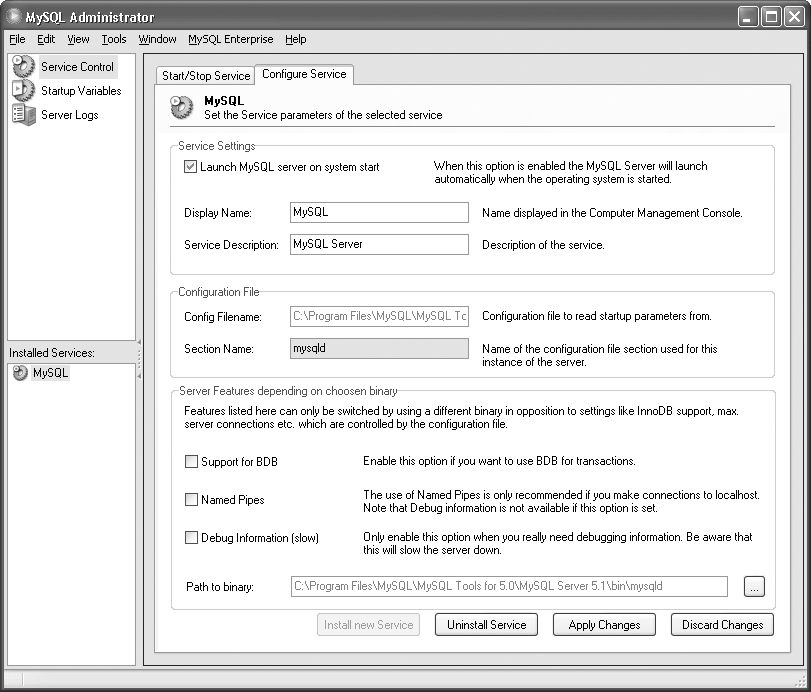Click the Service Control sidebar icon
Image resolution: width=811 pixels, height=692 pixels.
pyautogui.click(x=23, y=67)
